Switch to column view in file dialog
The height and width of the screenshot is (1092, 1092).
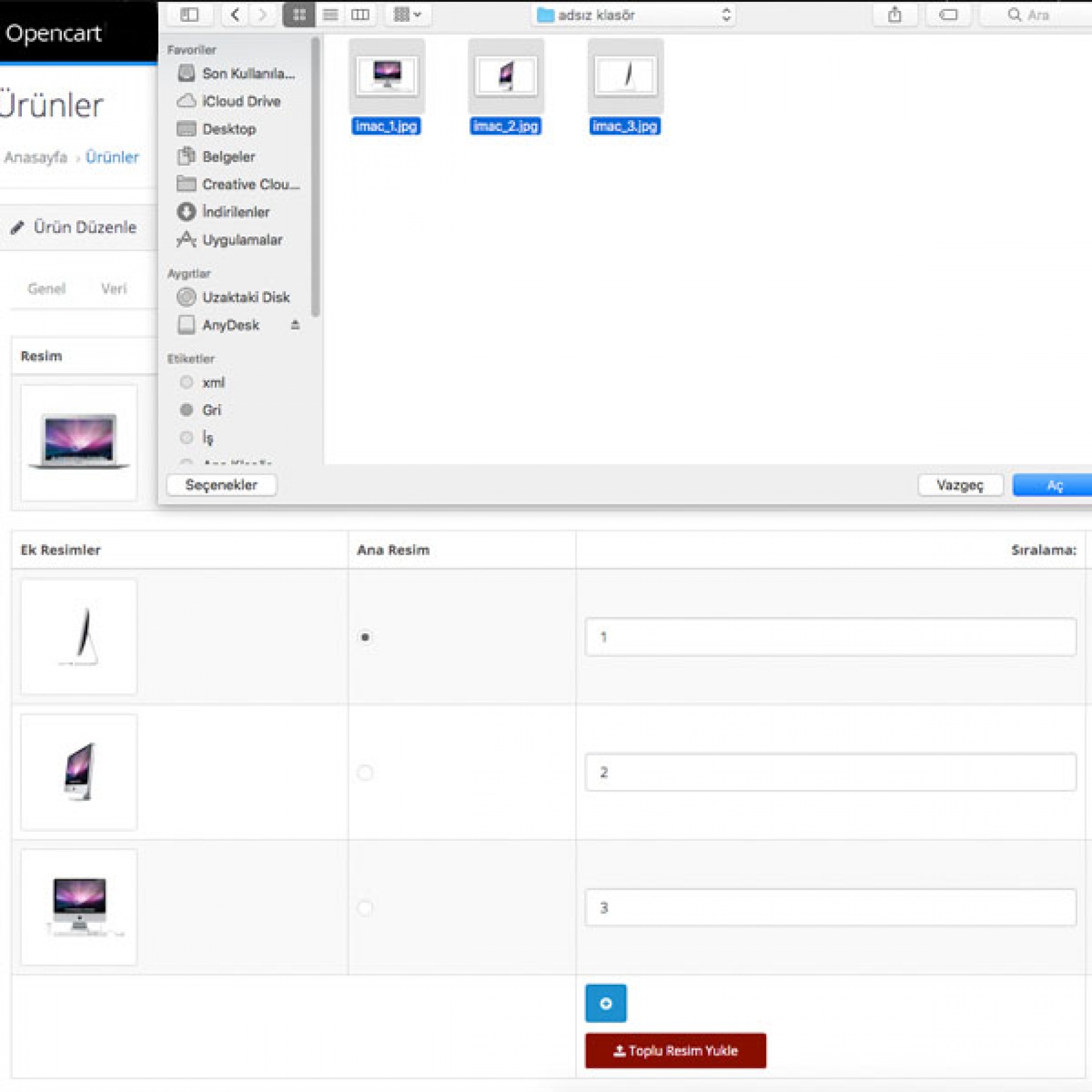[360, 15]
